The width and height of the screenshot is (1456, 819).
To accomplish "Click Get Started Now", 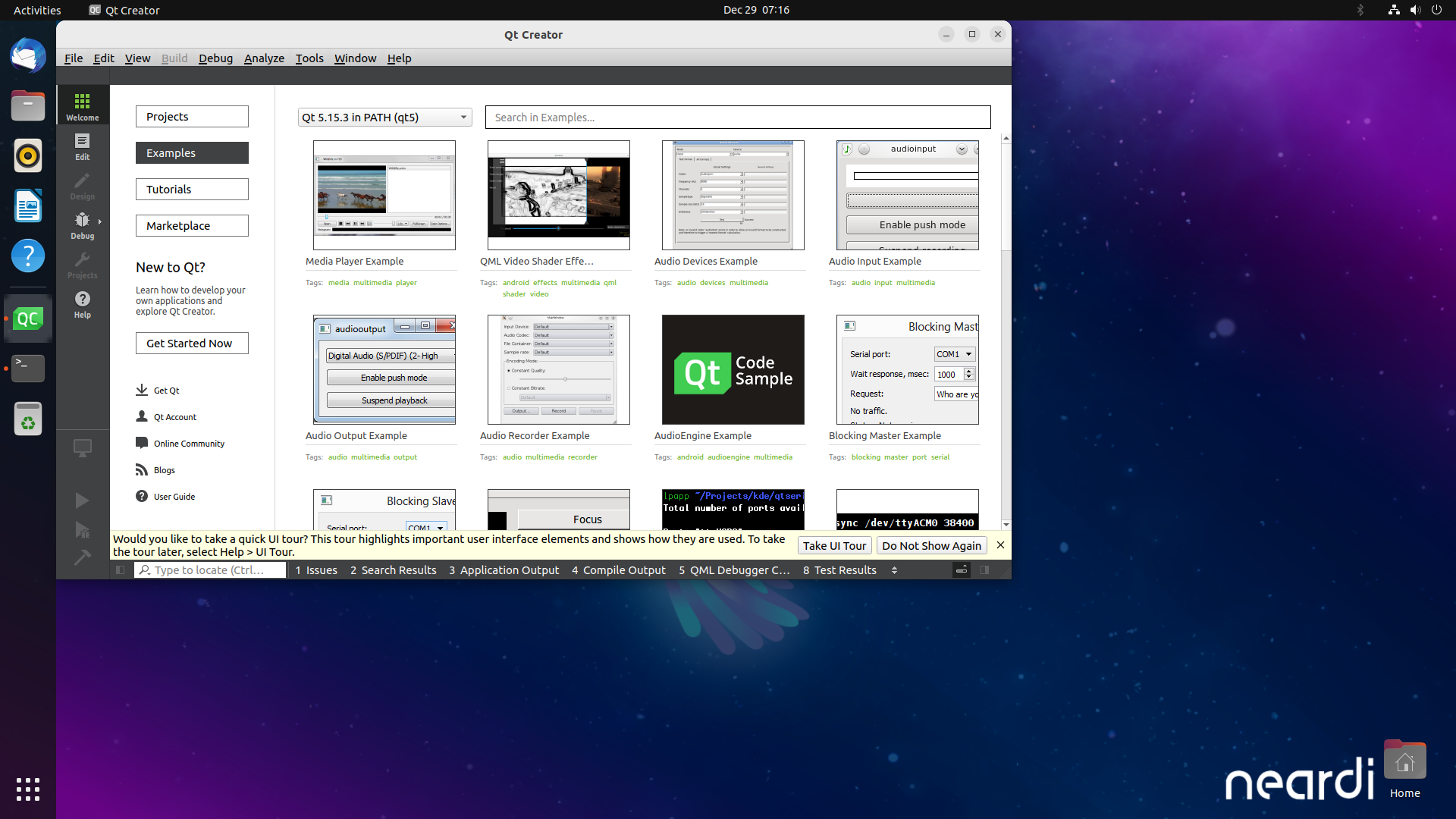I will click(192, 343).
